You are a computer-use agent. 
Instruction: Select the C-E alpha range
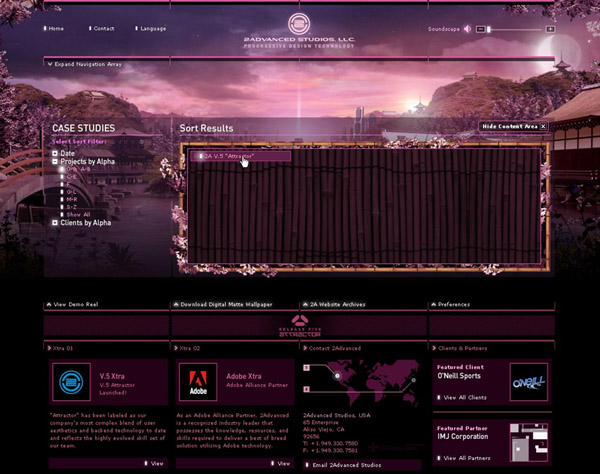click(x=69, y=177)
